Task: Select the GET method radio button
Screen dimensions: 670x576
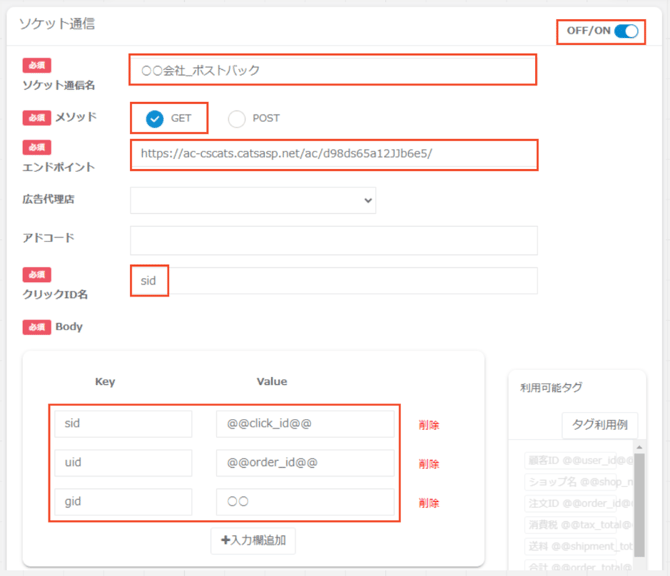Action: (155, 119)
